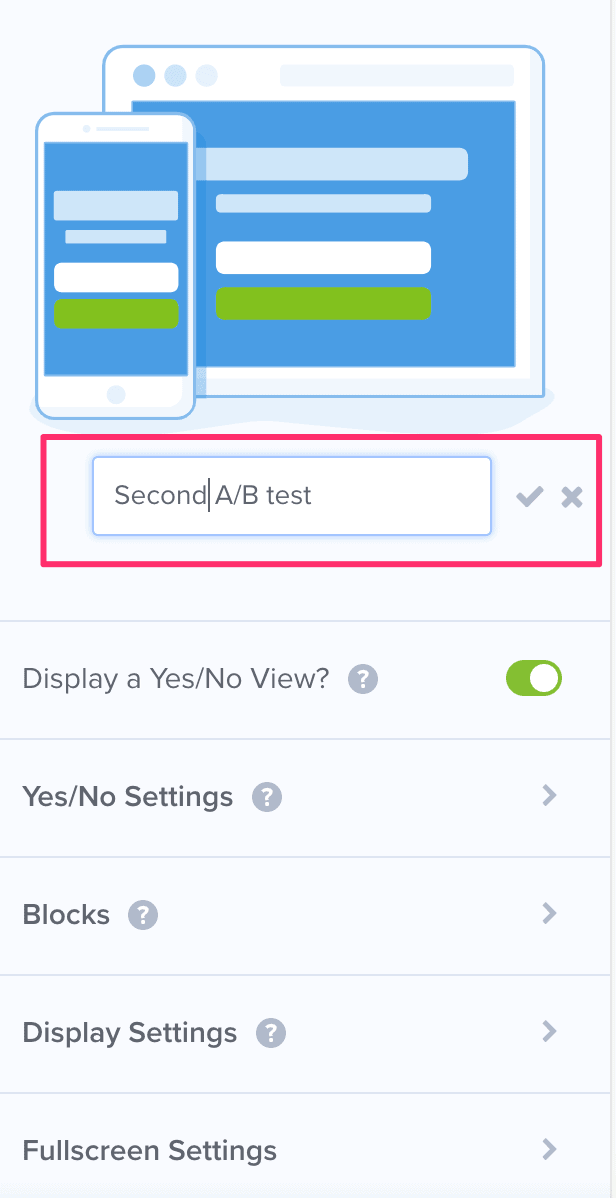Click the "Second A/B test" name field

pos(291,496)
